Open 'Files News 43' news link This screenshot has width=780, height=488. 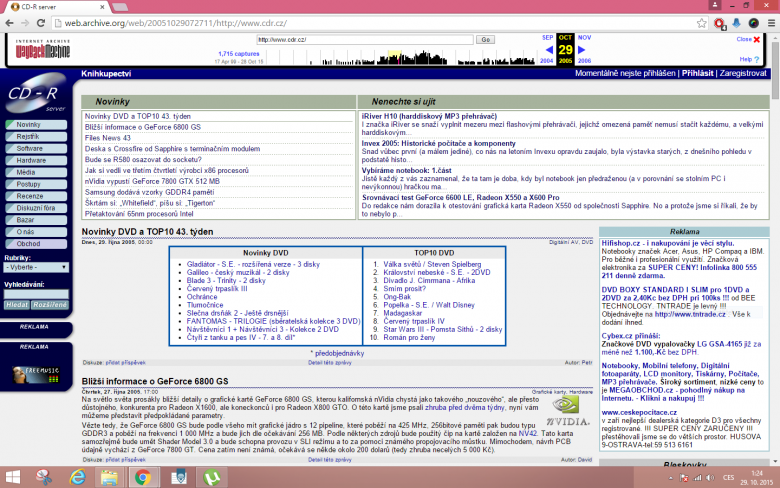click(x=107, y=138)
